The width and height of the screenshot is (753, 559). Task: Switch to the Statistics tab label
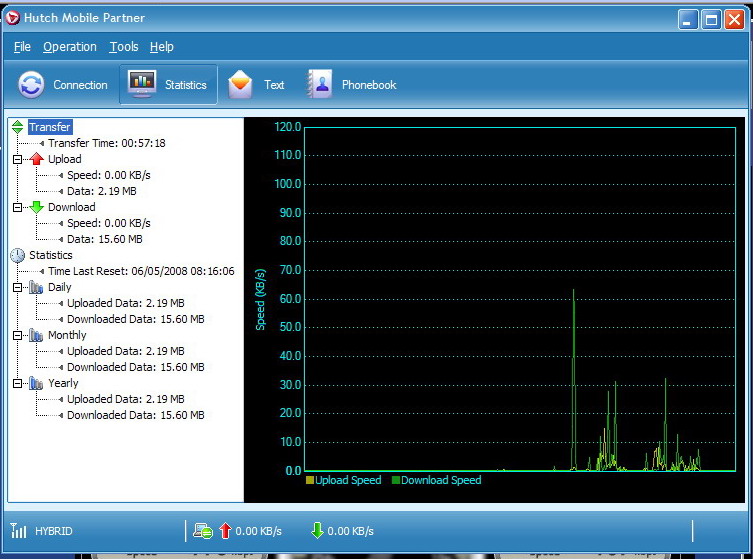186,85
